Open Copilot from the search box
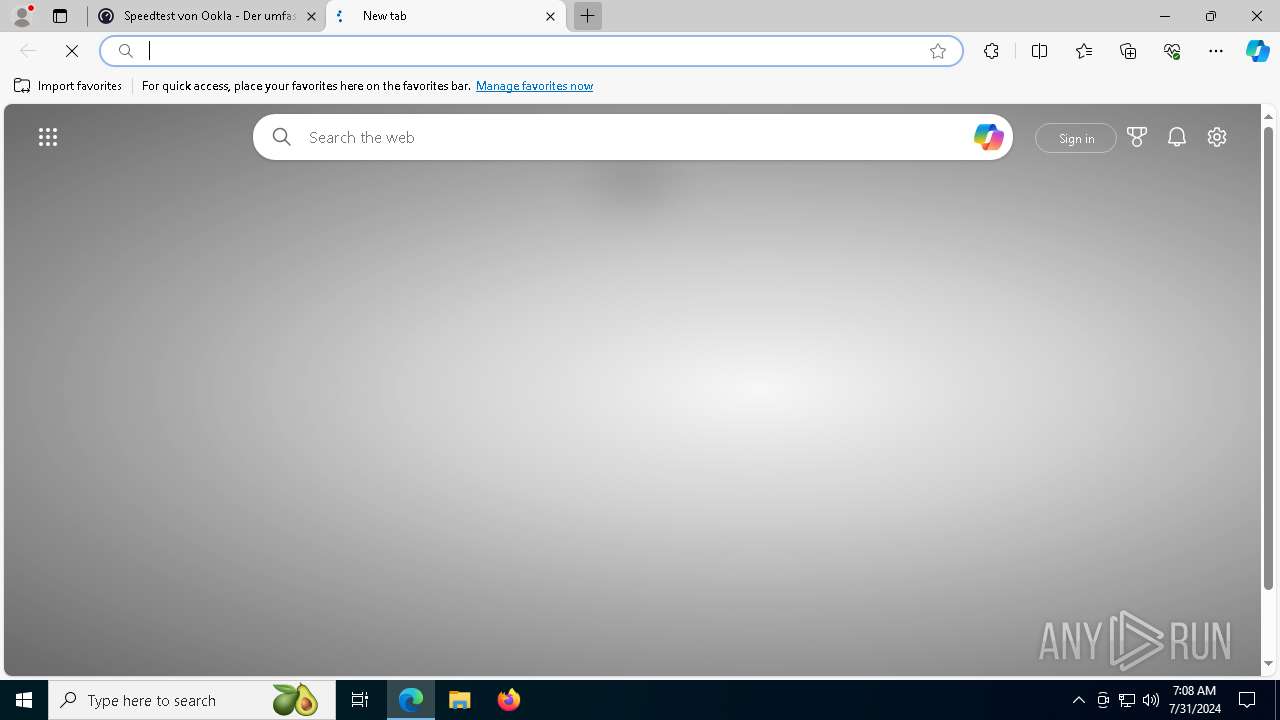 pos(988,137)
